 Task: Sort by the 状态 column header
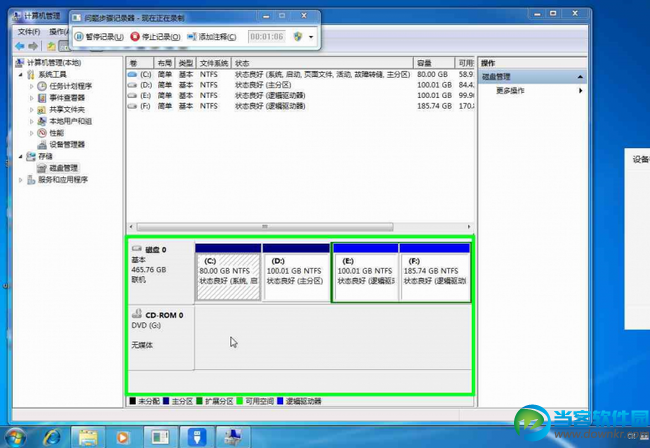tap(322, 63)
